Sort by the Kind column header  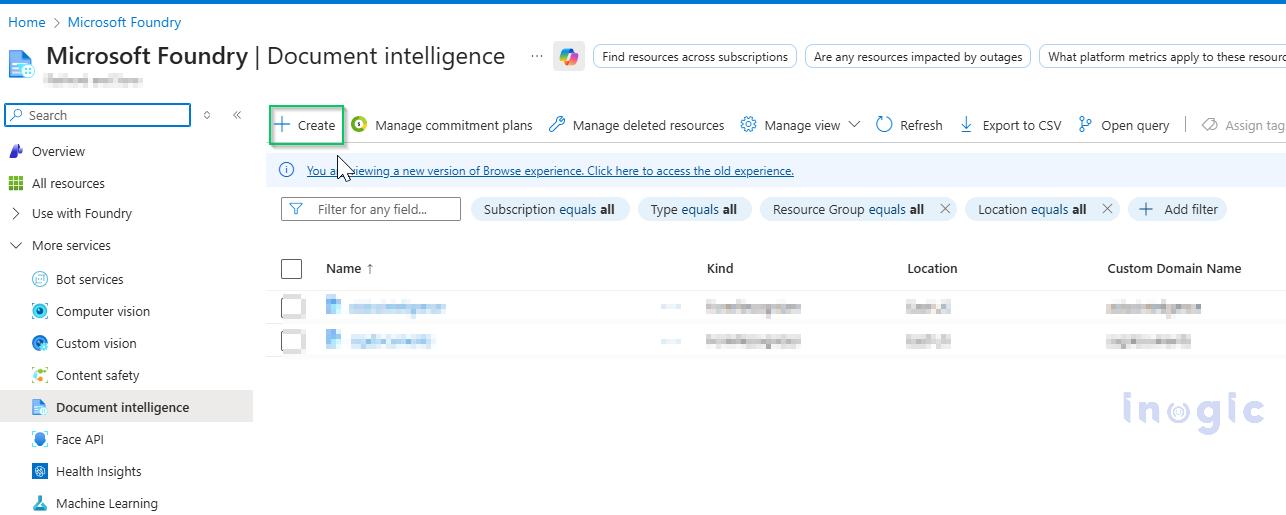[x=720, y=268]
